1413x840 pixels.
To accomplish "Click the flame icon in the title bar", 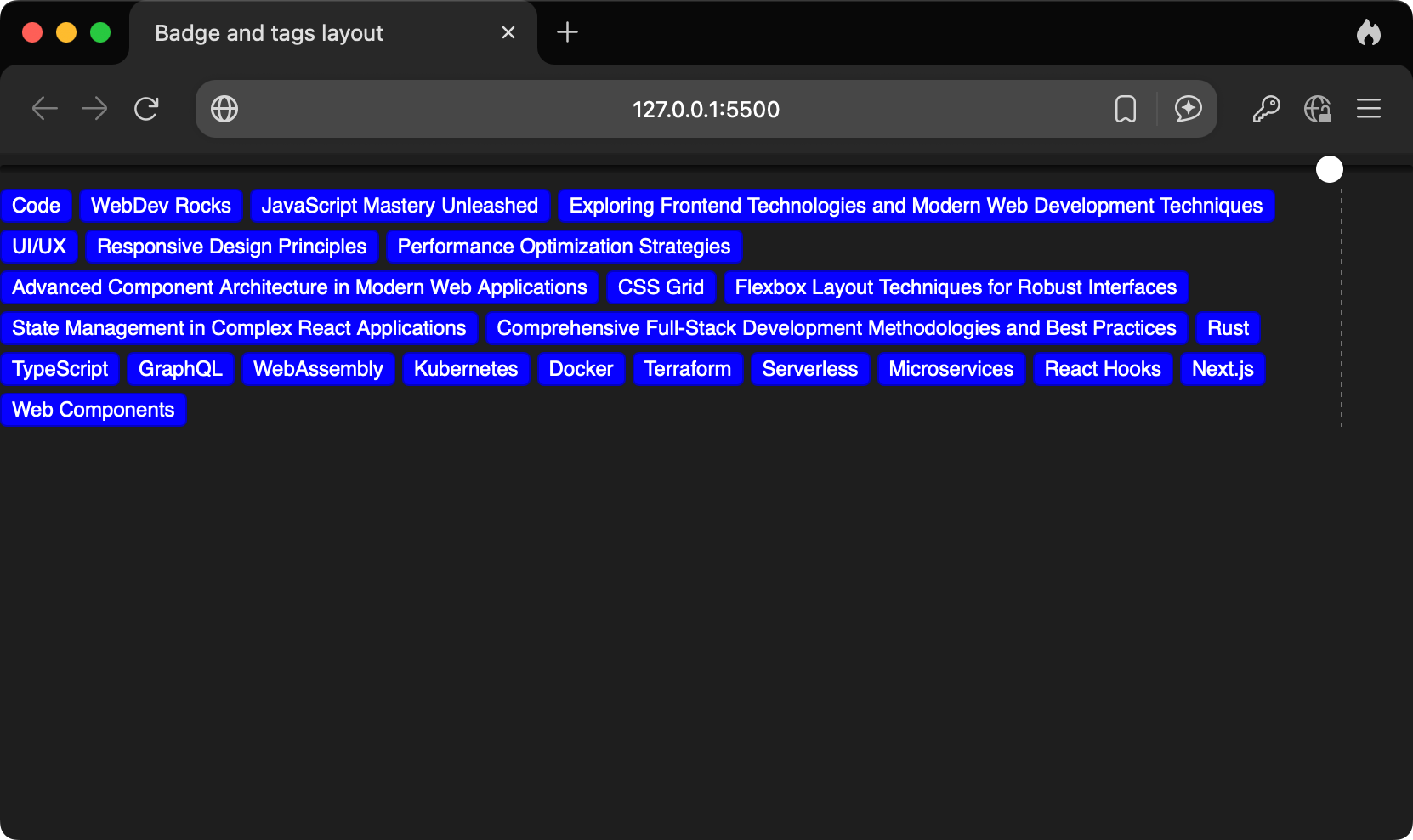I will (x=1369, y=32).
